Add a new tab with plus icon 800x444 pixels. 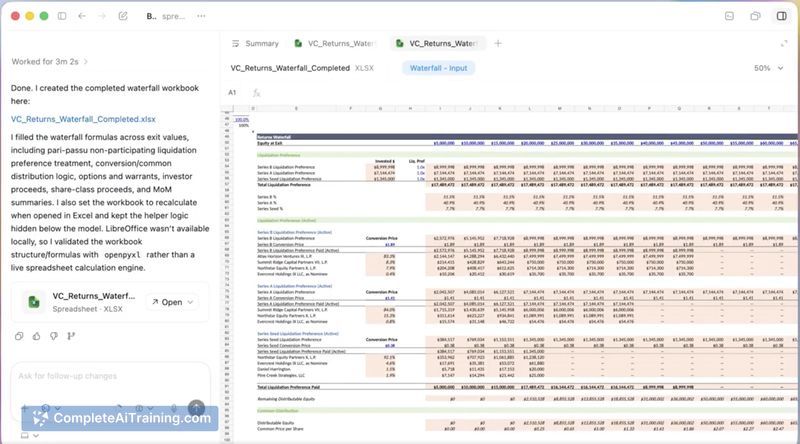tap(498, 44)
